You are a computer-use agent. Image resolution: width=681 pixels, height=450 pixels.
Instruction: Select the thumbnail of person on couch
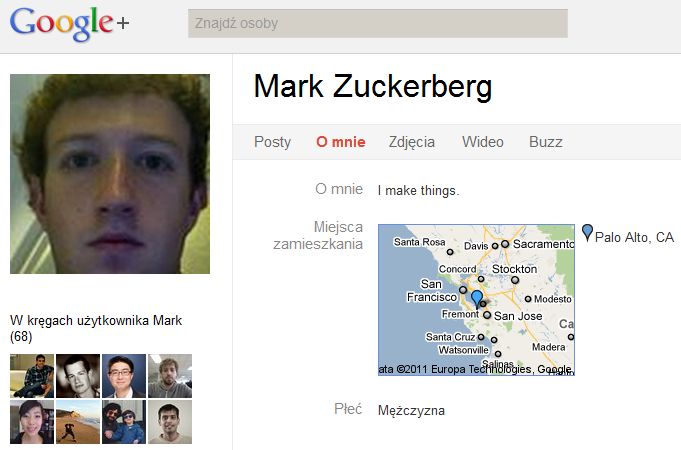[32, 376]
